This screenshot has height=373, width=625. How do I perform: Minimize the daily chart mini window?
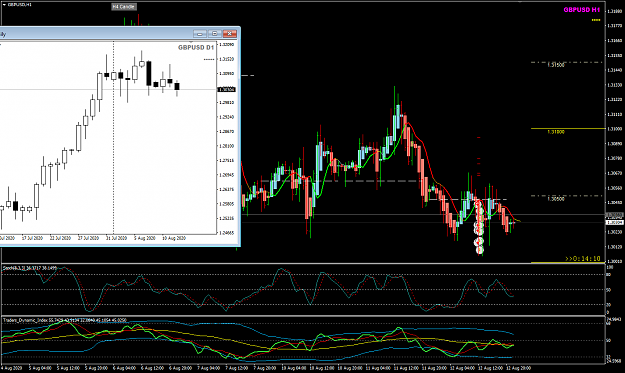pyautogui.click(x=200, y=34)
